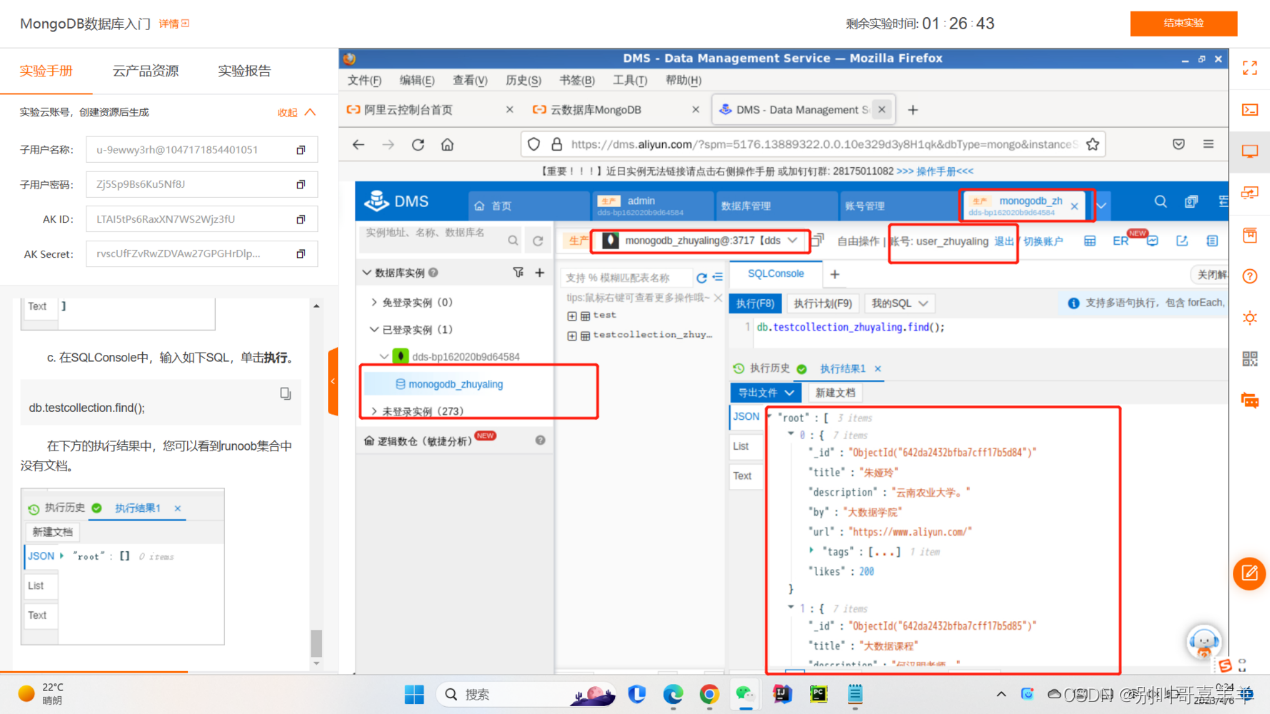Open the 我的SQL dropdown
Screen dimensions: 1270x714
901,303
